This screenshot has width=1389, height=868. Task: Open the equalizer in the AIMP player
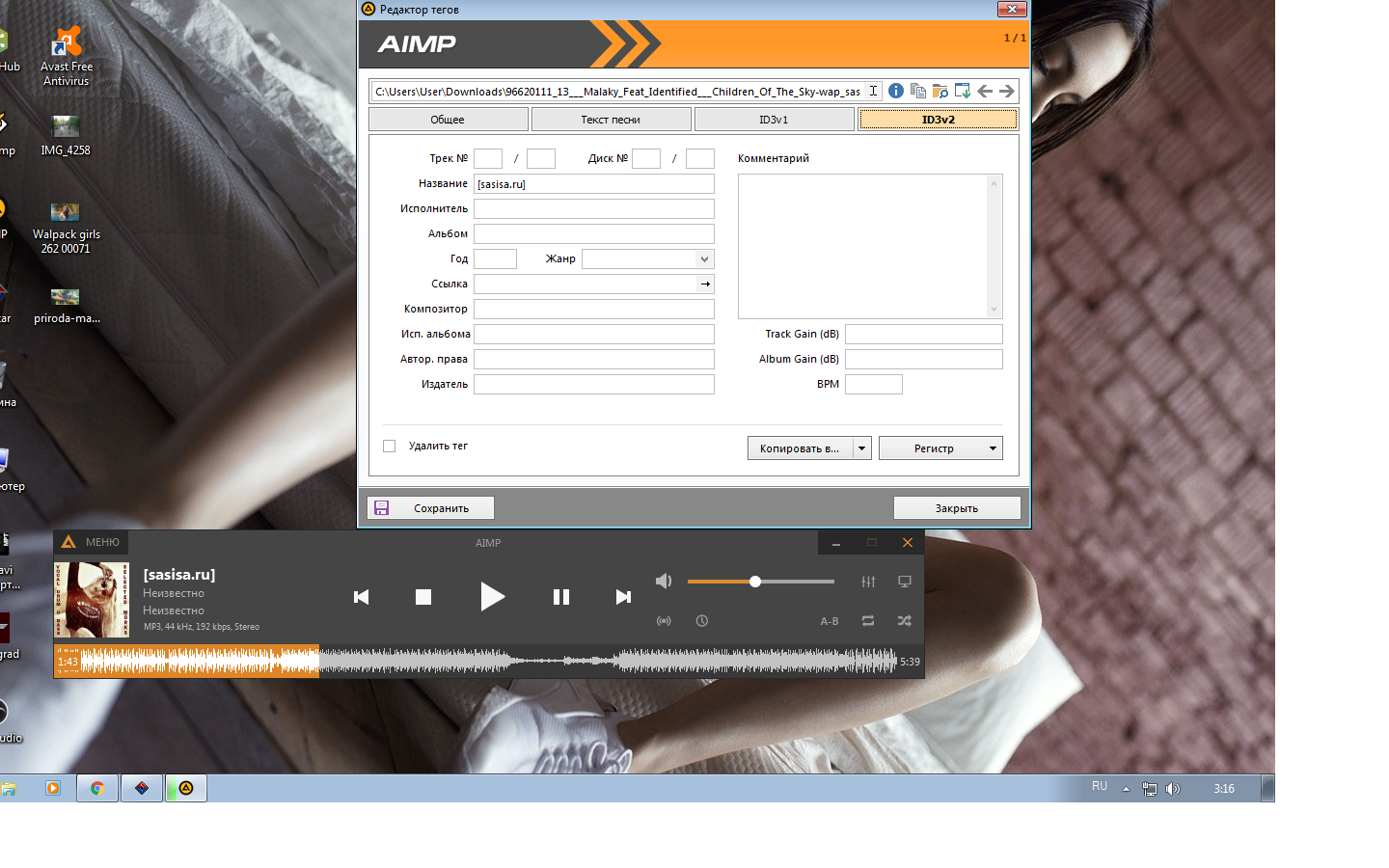pyautogui.click(x=868, y=582)
